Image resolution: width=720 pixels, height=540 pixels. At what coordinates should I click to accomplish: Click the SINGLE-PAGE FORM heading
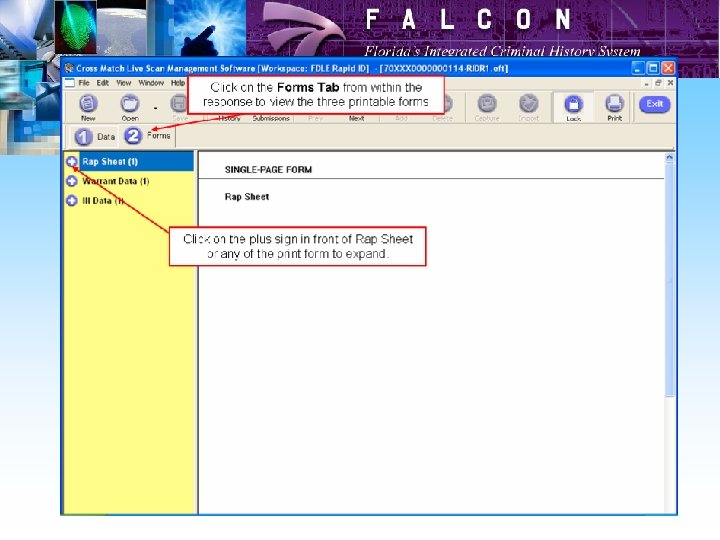268,169
